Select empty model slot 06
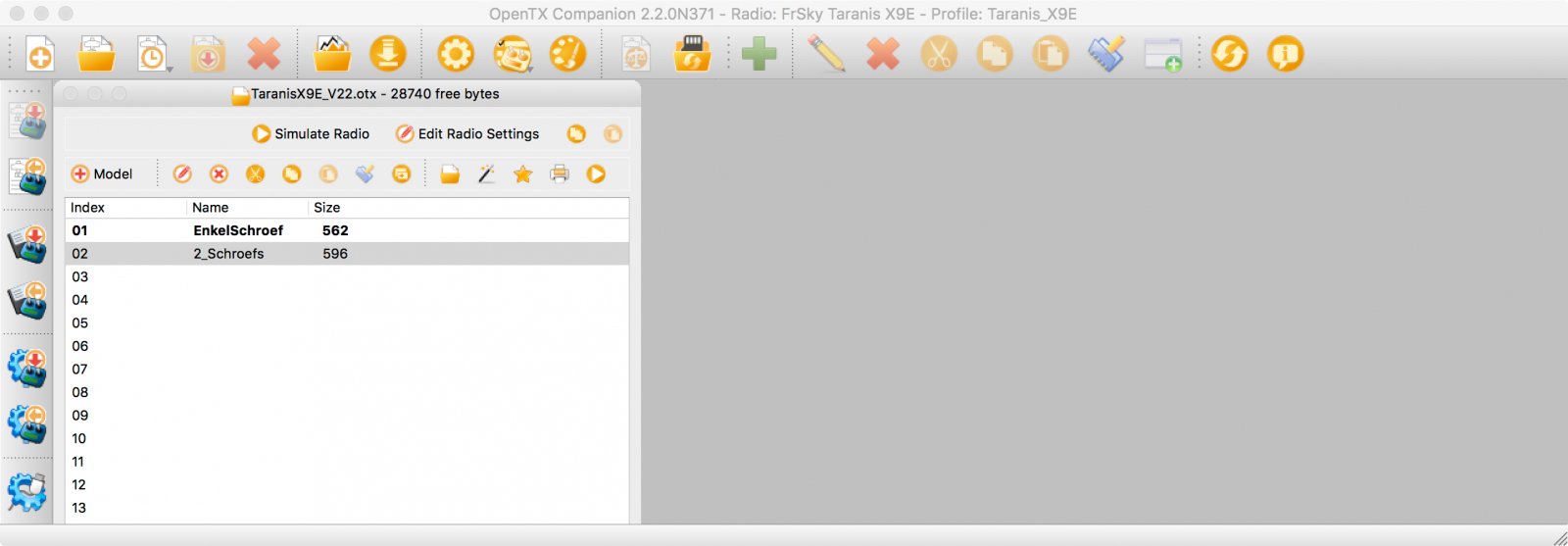Image resolution: width=1568 pixels, height=546 pixels. 347,346
